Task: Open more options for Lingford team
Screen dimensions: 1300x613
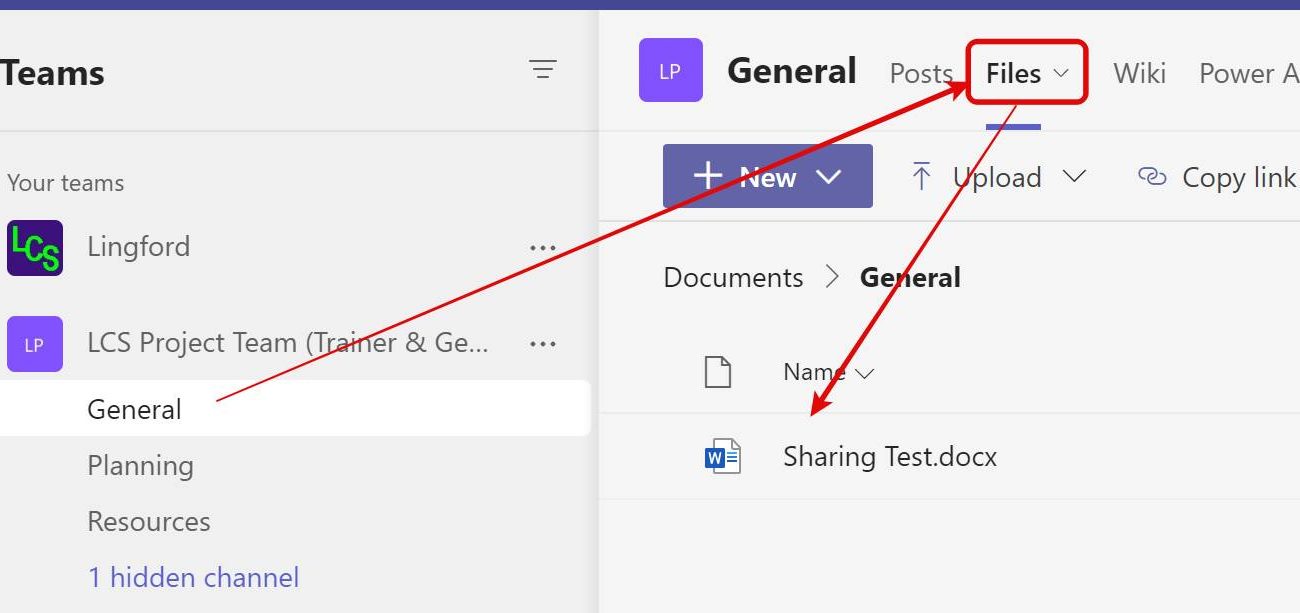Action: coord(543,248)
